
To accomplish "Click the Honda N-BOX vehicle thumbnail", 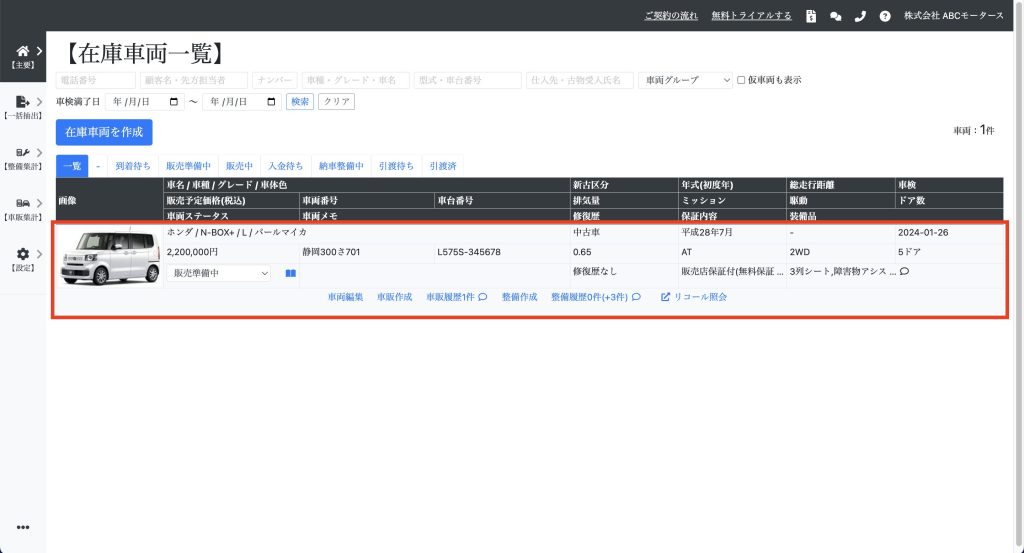I will tap(110, 257).
